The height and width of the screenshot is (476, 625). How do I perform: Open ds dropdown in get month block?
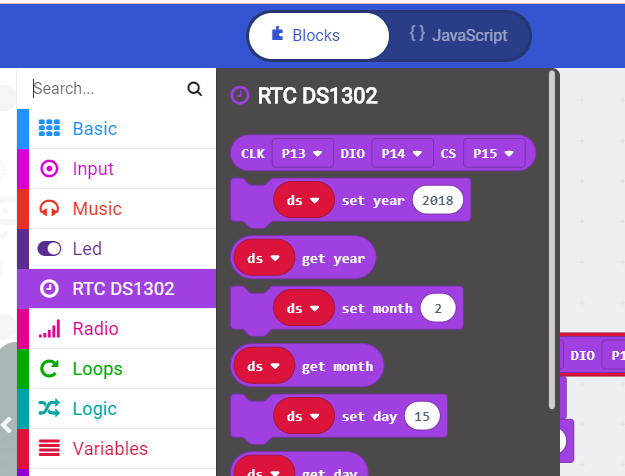[x=264, y=366]
